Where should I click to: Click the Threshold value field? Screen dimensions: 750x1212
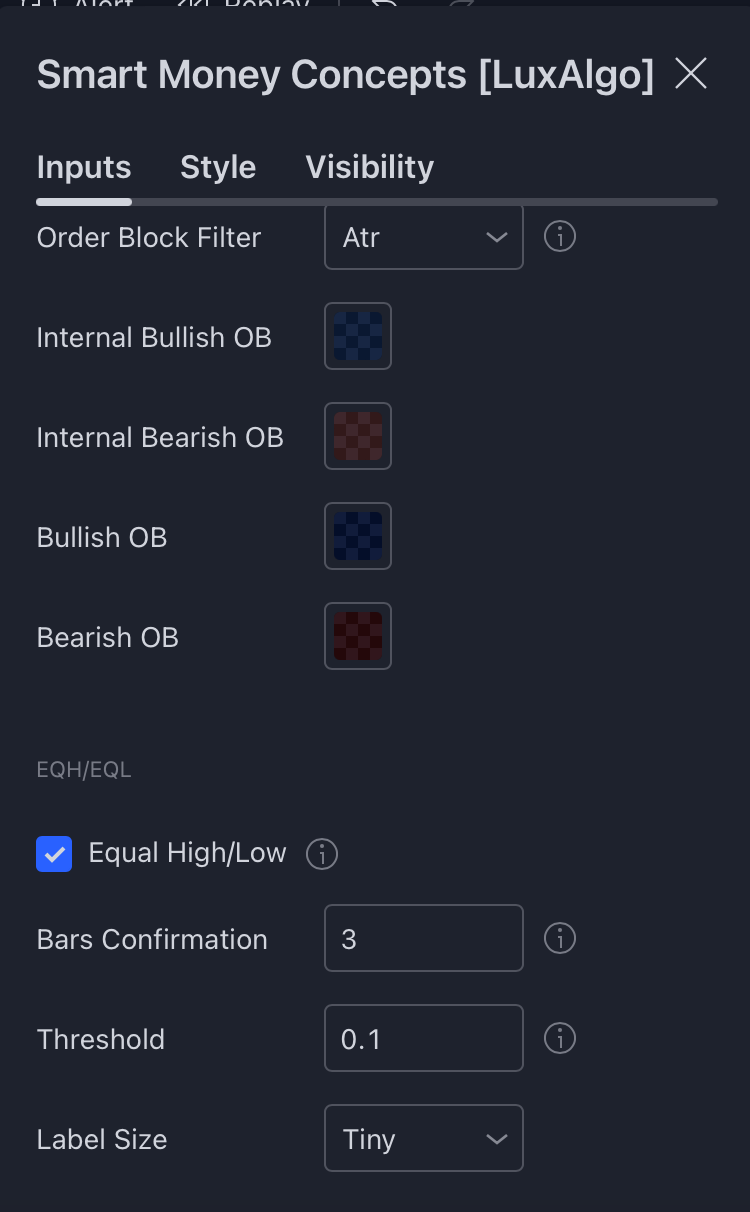point(423,1038)
